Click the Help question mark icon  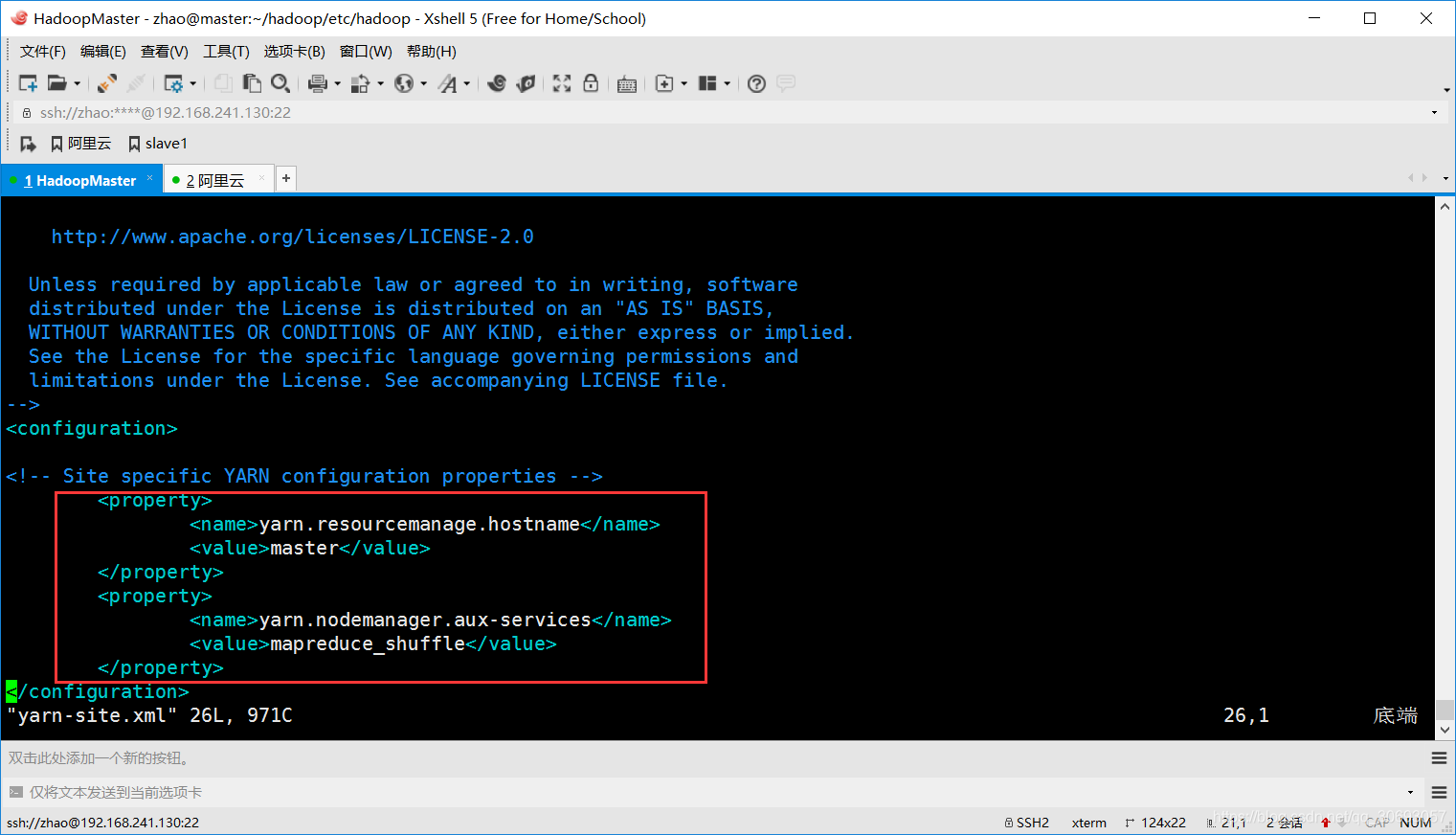click(x=756, y=83)
